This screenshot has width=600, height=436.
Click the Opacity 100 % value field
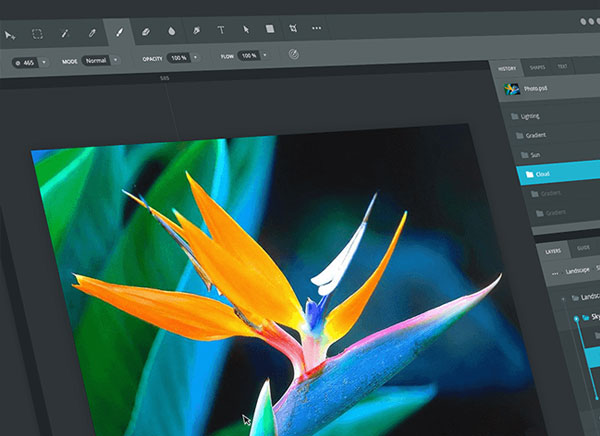(x=179, y=58)
